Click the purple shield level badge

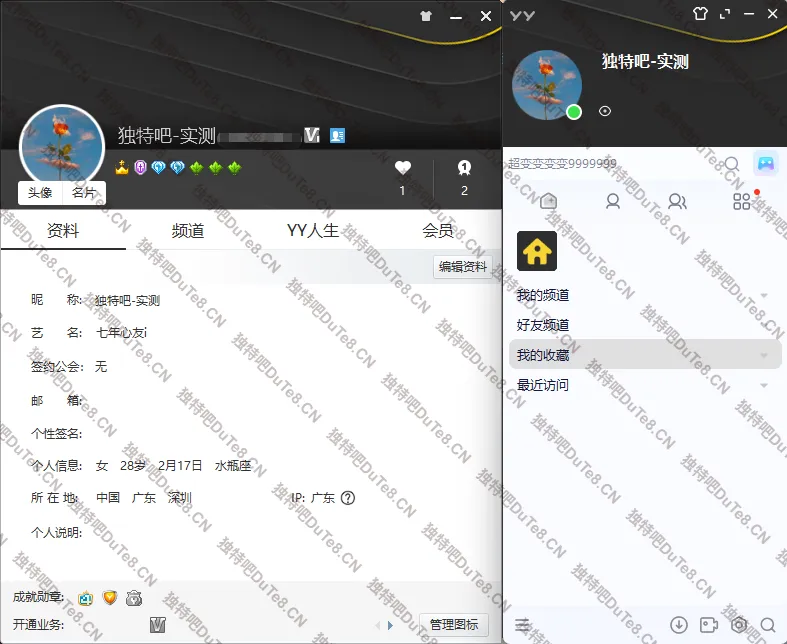pos(141,168)
